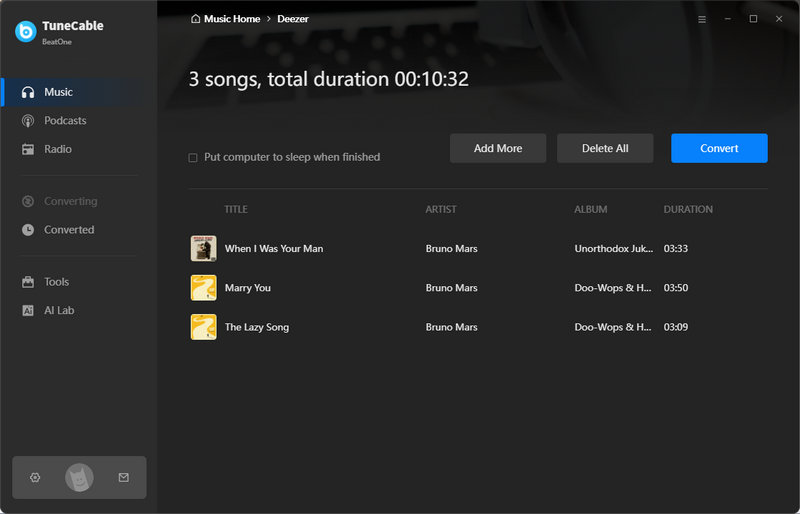The height and width of the screenshot is (514, 800).
Task: Click the Converting status icon
Action: [x=28, y=201]
